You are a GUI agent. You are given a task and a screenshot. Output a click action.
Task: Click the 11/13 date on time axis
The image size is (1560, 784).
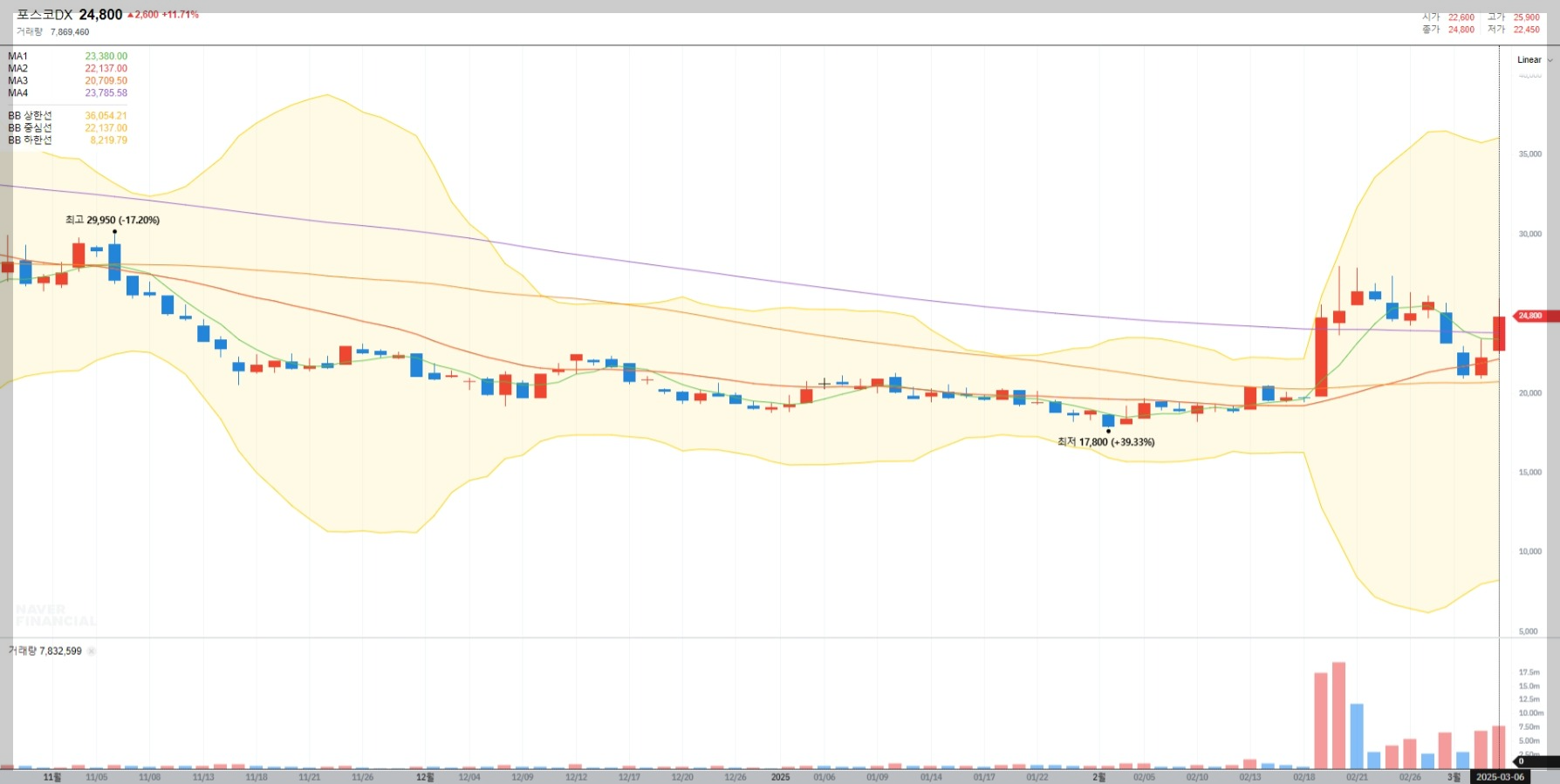point(203,777)
